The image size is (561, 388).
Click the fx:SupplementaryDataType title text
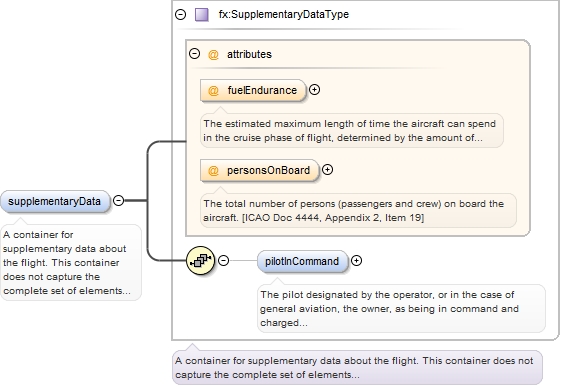pos(284,14)
